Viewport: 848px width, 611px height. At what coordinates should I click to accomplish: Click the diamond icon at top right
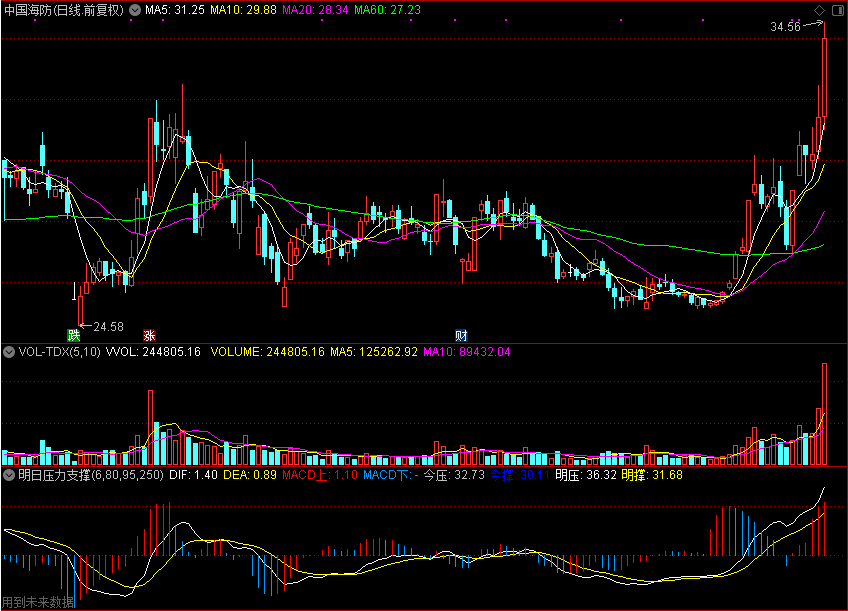point(819,10)
